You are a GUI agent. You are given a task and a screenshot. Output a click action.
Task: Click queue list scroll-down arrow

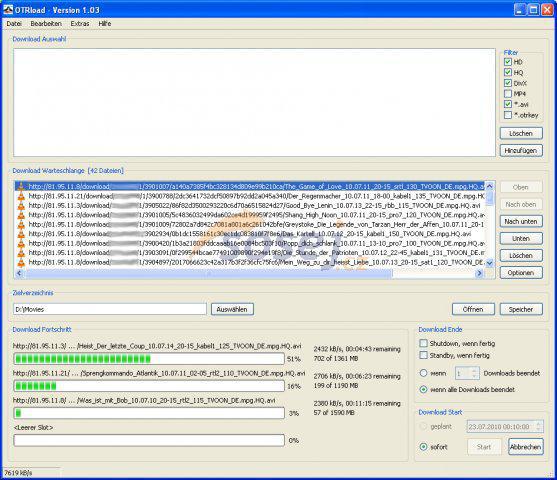point(490,263)
